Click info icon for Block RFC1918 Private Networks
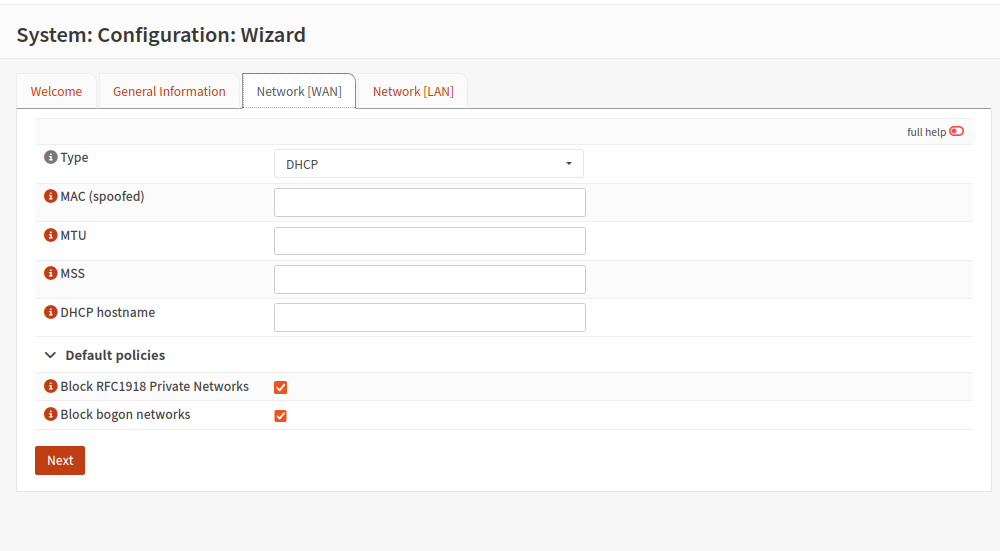Viewport: 1000px width, 551px height. coord(51,387)
